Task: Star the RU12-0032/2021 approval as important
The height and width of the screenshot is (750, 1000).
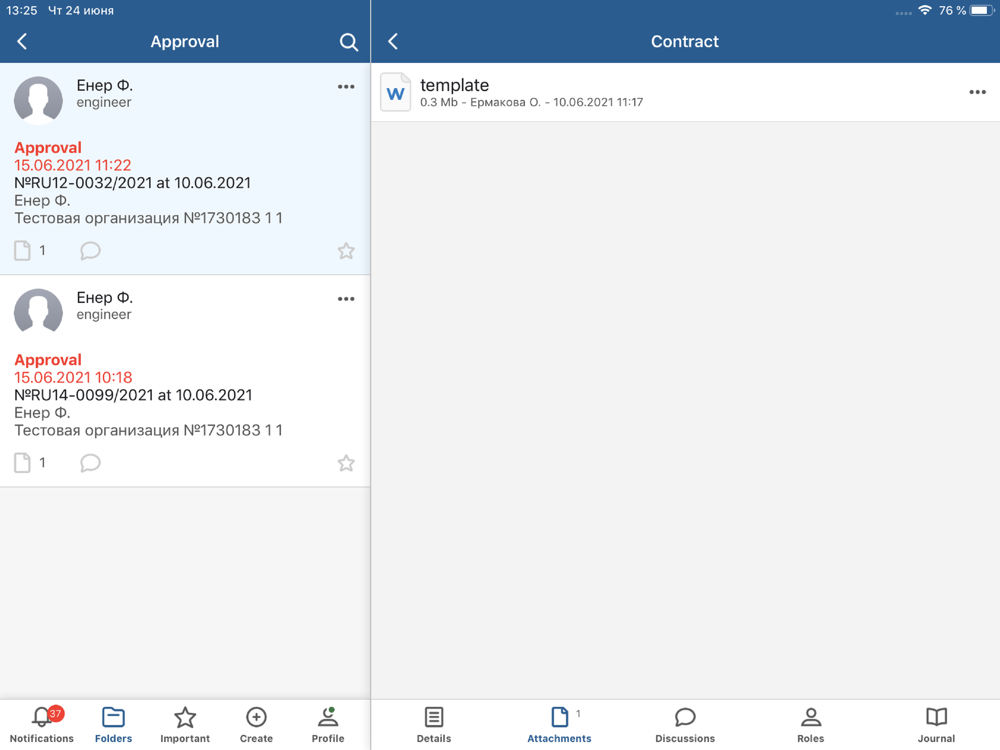Action: point(346,251)
